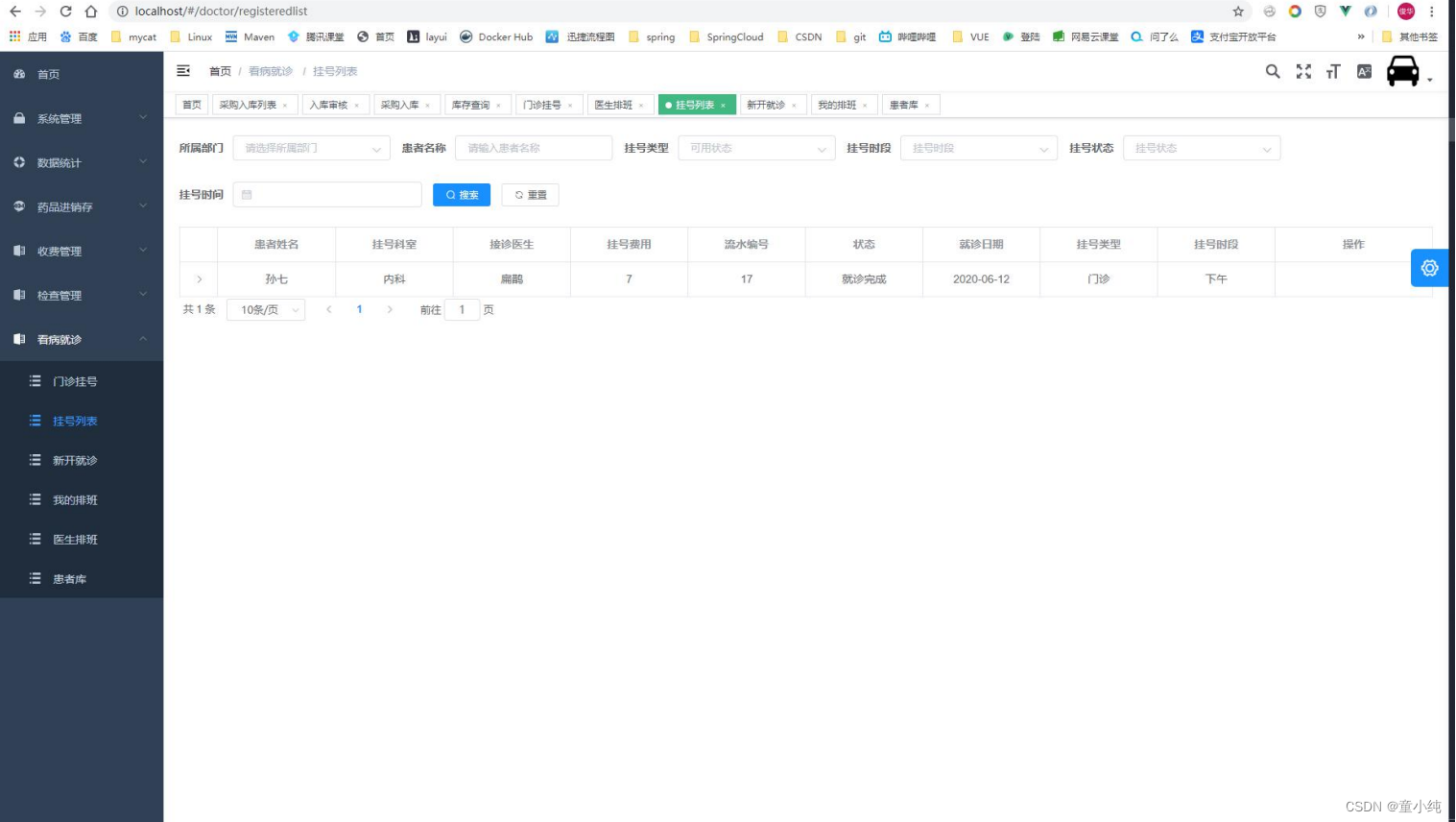Open the Maven bookmark
Screen dimensions: 1456x822
[250, 36]
